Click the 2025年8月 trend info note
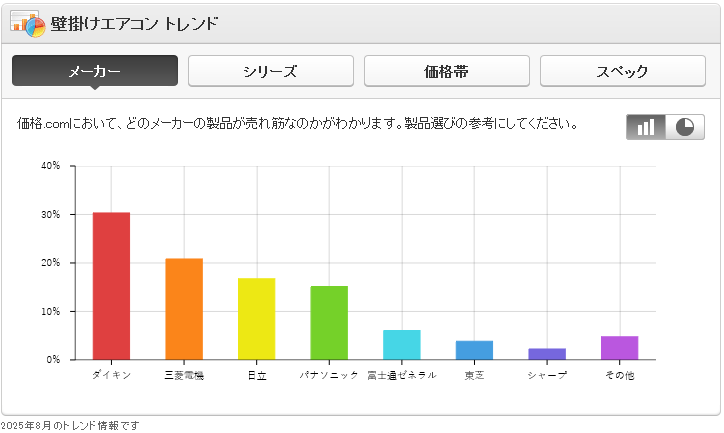The height and width of the screenshot is (433, 724). 70,425
